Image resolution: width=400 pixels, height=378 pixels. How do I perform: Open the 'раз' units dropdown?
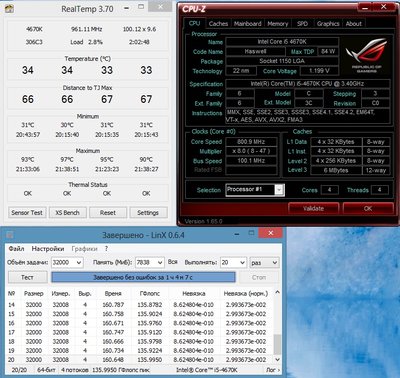264,263
